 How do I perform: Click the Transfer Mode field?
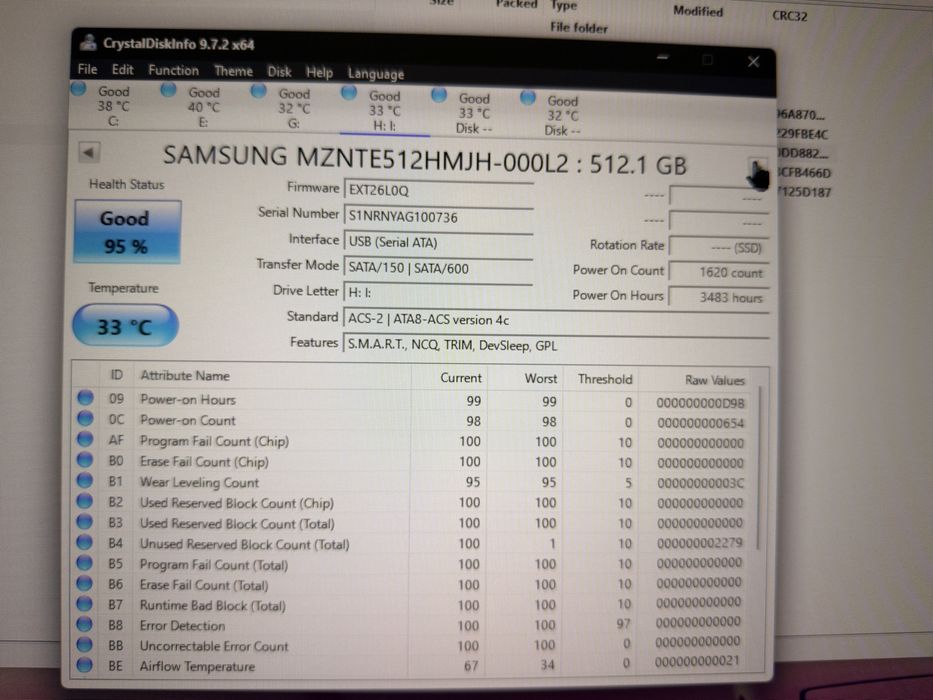coord(439,268)
